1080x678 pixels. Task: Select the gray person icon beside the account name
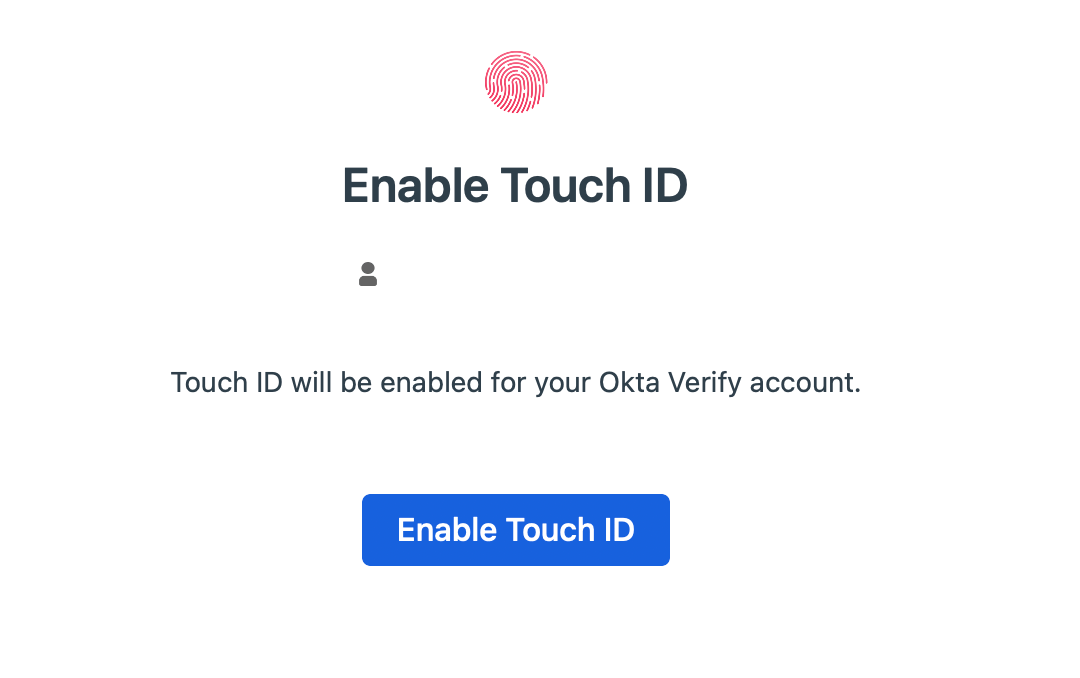pyautogui.click(x=368, y=275)
